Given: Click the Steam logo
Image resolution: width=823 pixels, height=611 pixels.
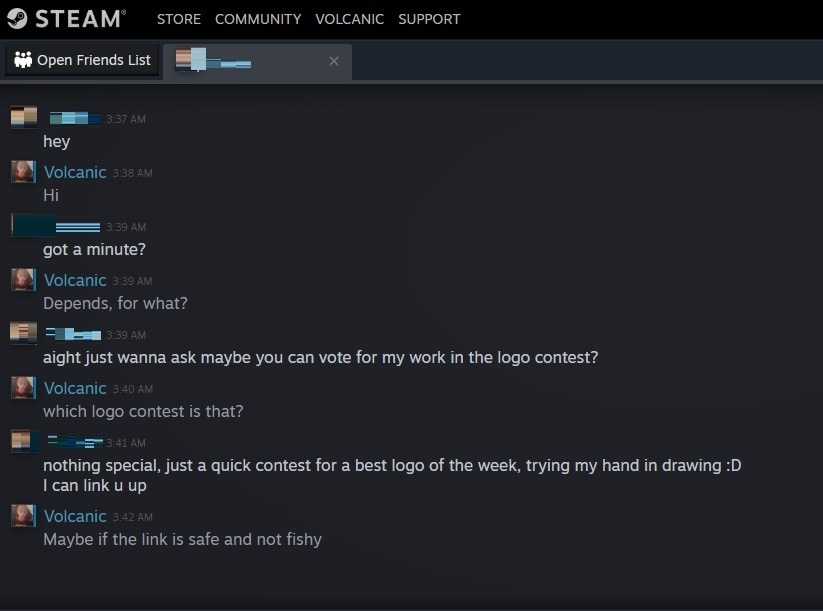Looking at the screenshot, I should (66, 19).
